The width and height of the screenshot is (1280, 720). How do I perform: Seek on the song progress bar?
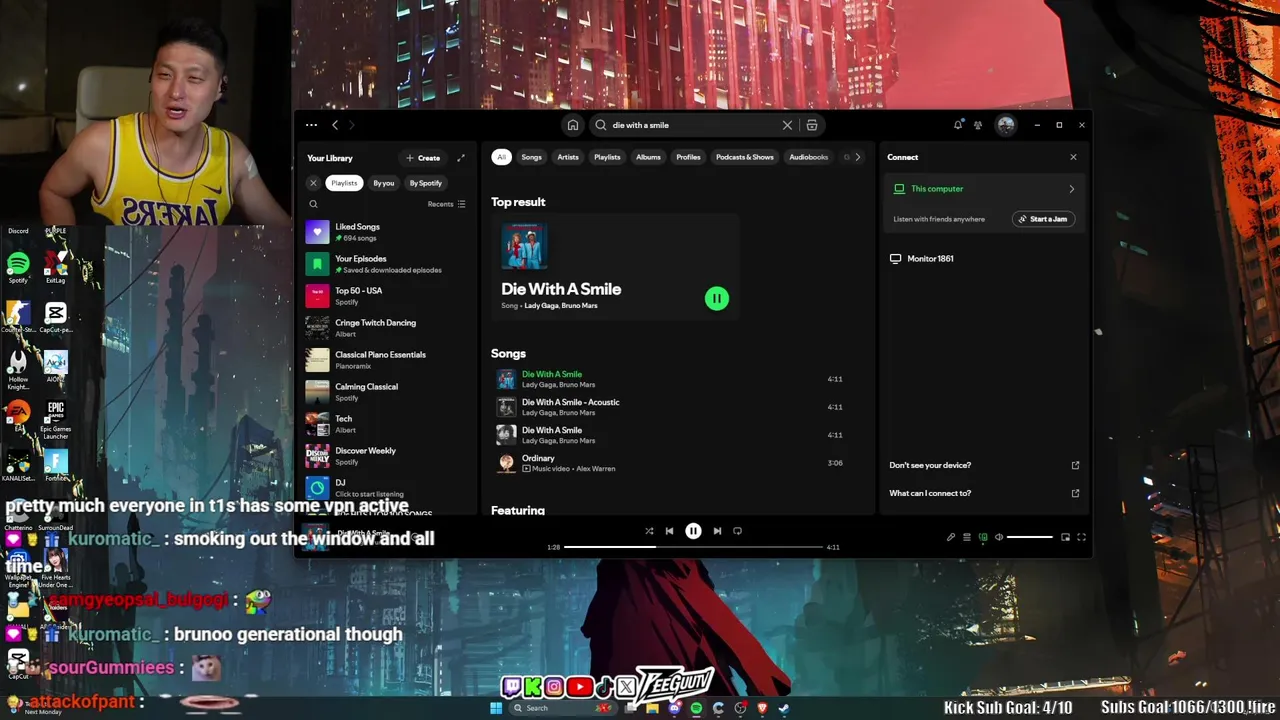pyautogui.click(x=693, y=547)
